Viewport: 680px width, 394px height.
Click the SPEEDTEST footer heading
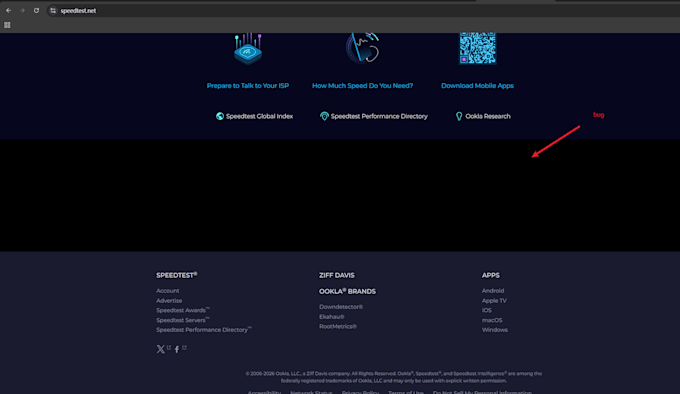177,275
